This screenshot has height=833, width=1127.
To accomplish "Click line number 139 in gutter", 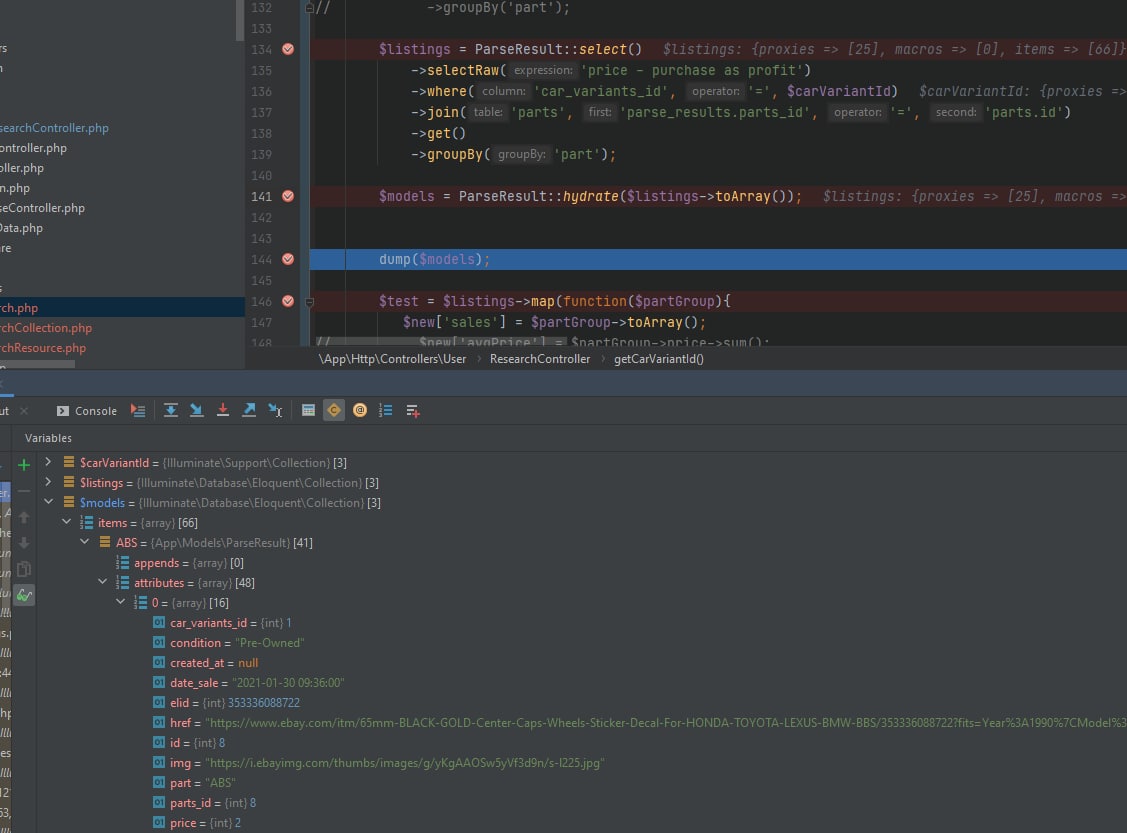I will click(262, 155).
